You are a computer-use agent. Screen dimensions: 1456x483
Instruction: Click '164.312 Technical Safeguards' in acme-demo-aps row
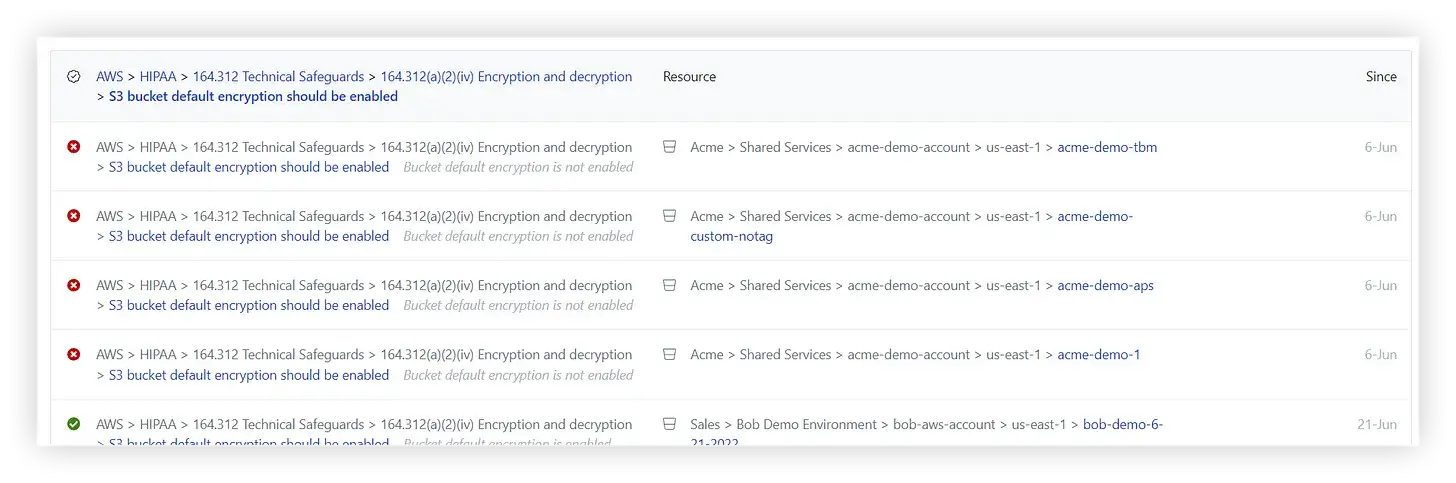click(x=278, y=285)
